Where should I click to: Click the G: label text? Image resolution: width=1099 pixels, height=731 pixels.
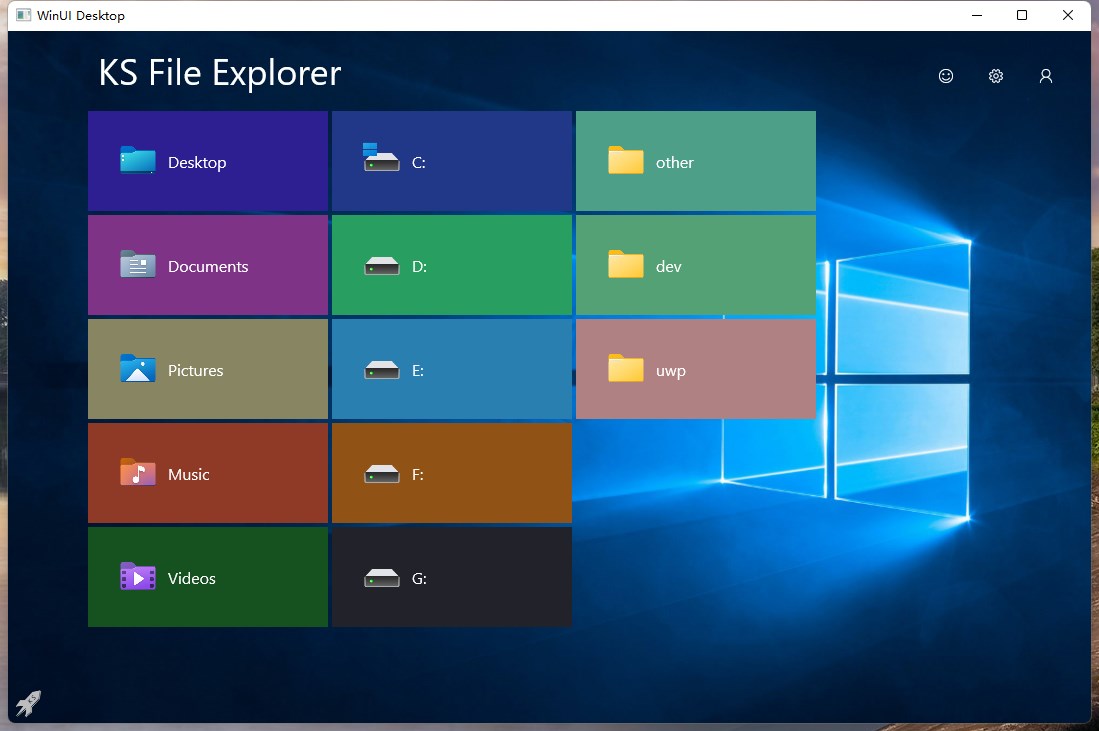tap(419, 578)
